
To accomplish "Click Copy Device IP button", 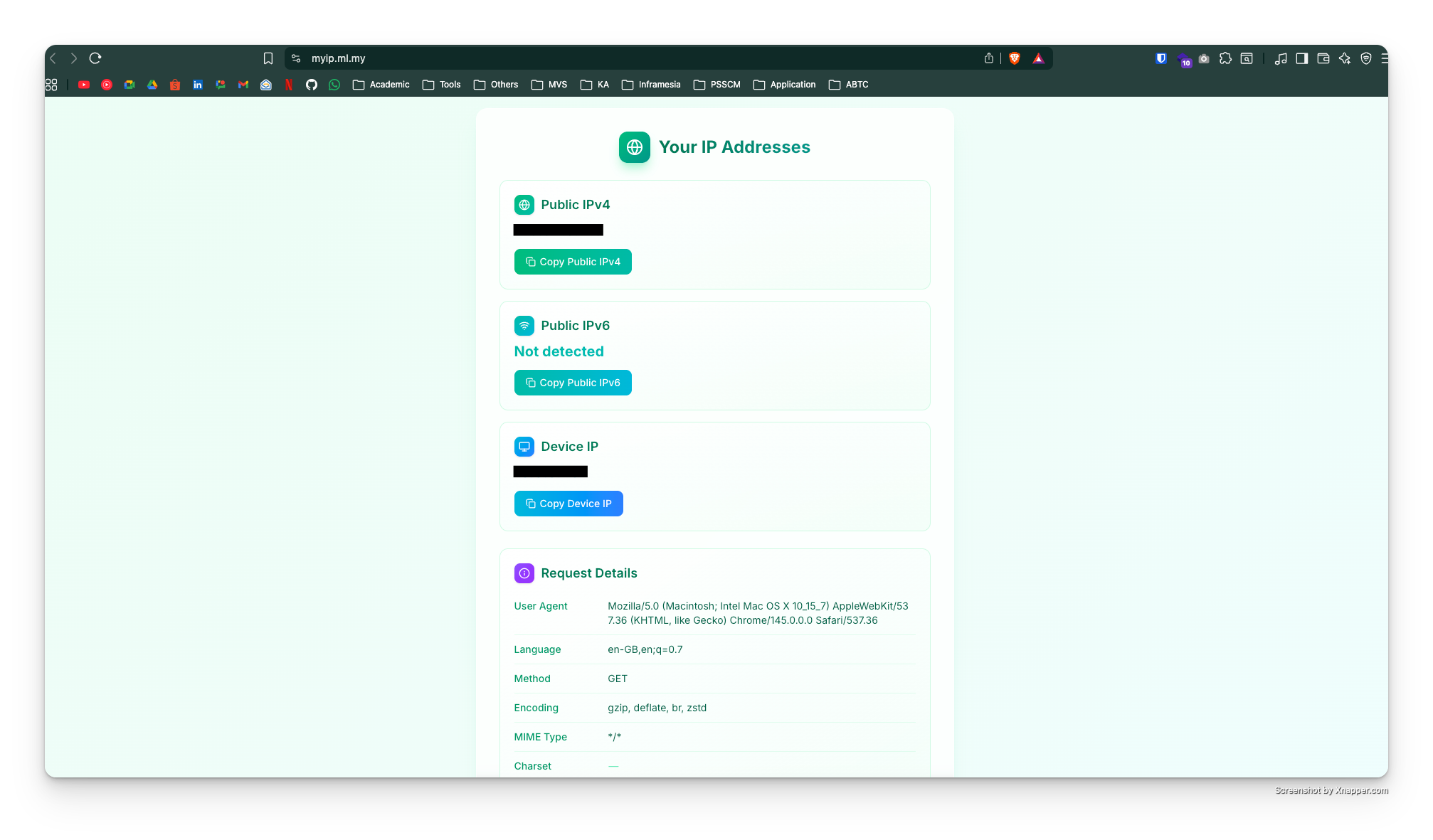I will coord(569,504).
